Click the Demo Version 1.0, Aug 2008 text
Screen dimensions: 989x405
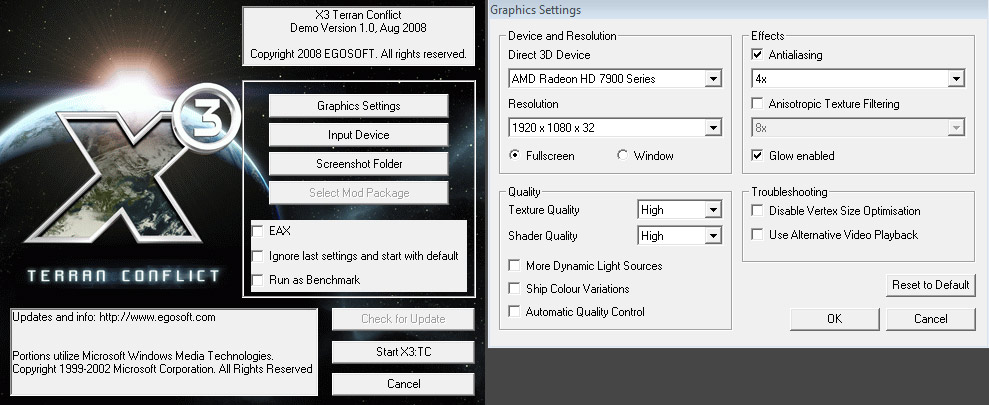coord(358,28)
